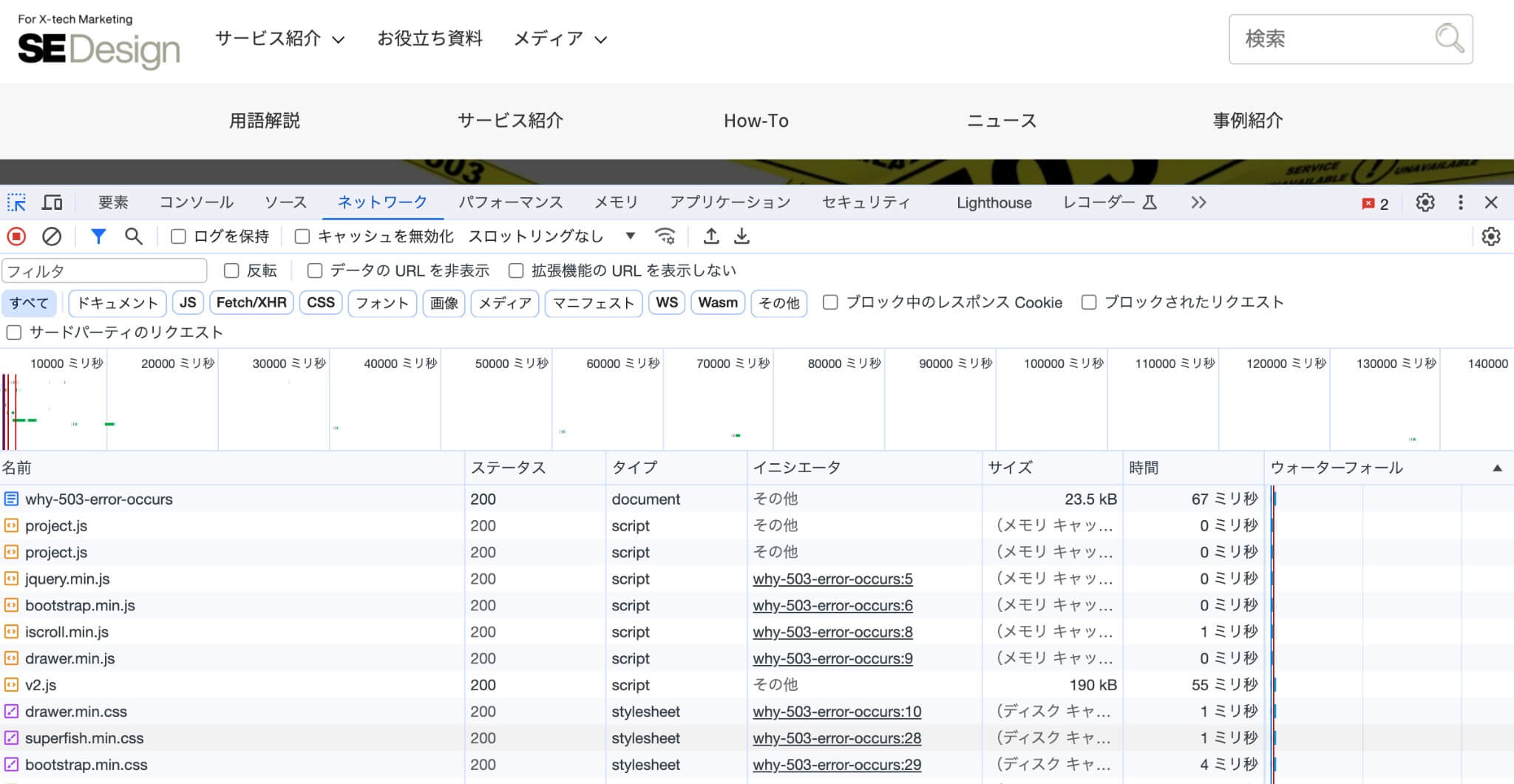Screen dimensions: 1514x784
Task: Open initiator link why-503-error-occurs:29
Action: pos(837,766)
